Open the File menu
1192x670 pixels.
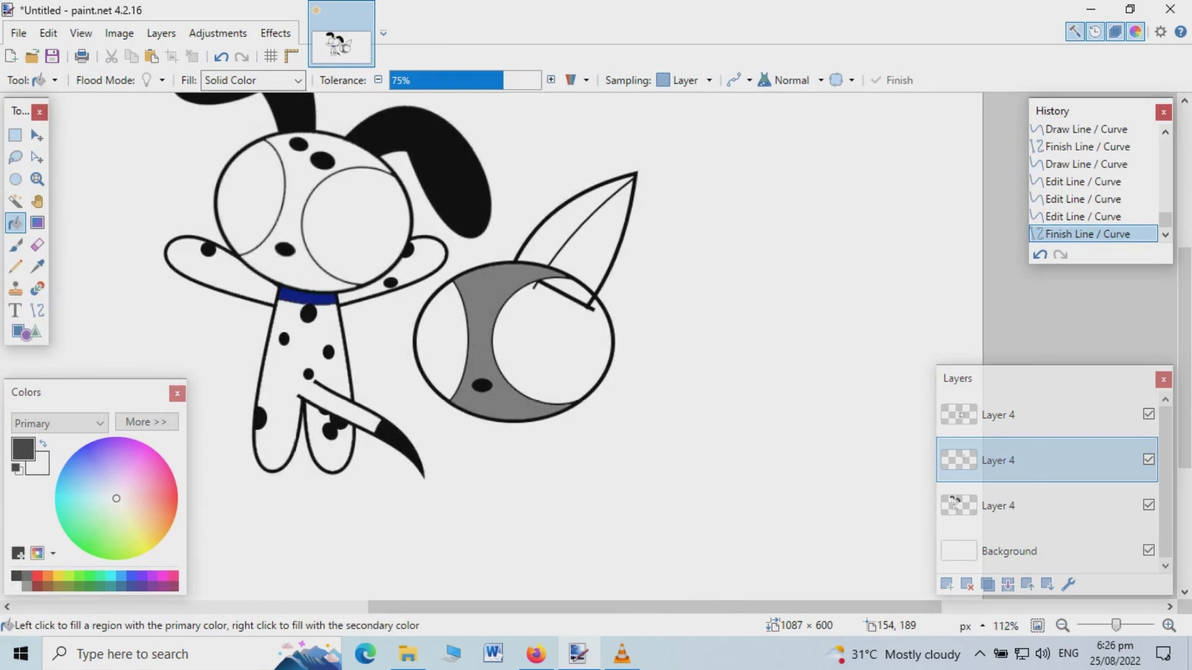click(18, 33)
